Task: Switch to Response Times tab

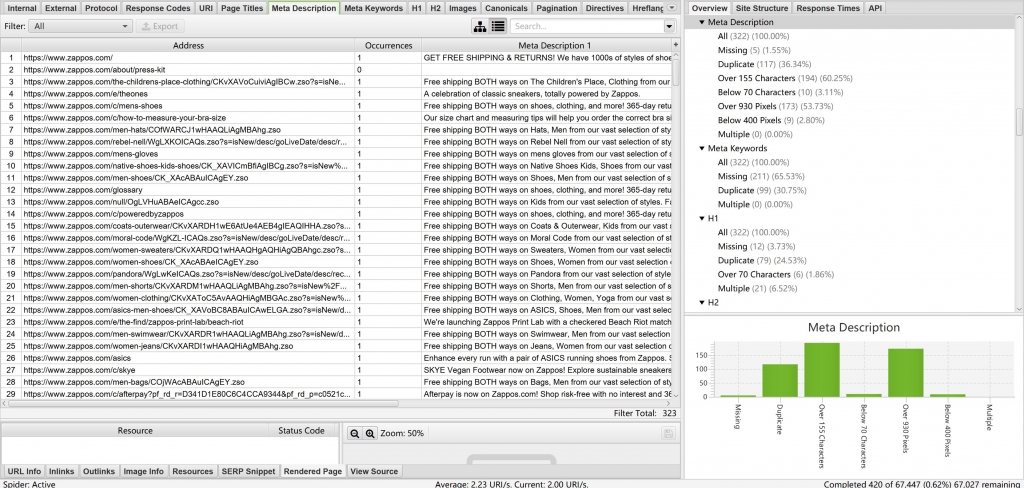Action: [828, 8]
